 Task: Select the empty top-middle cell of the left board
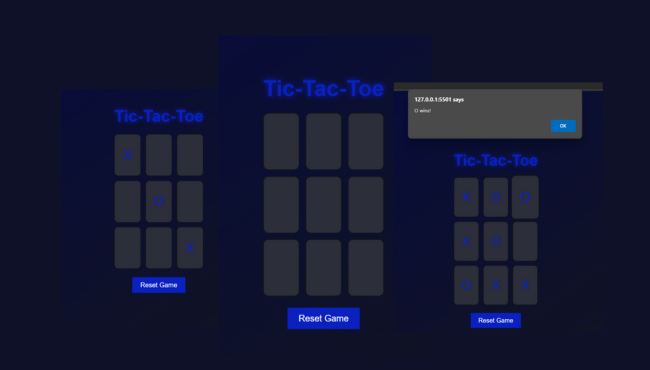(x=159, y=155)
